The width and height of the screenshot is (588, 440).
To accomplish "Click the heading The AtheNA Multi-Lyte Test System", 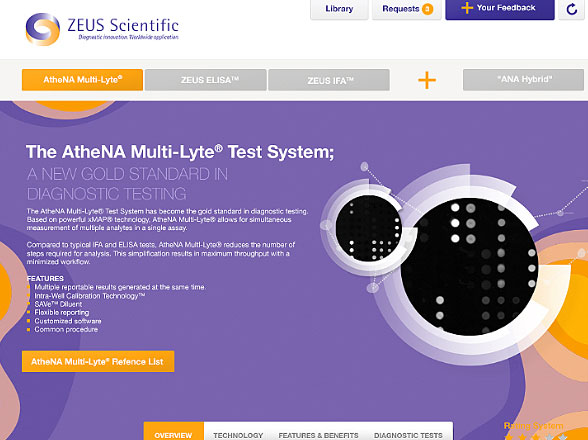I will click(180, 152).
